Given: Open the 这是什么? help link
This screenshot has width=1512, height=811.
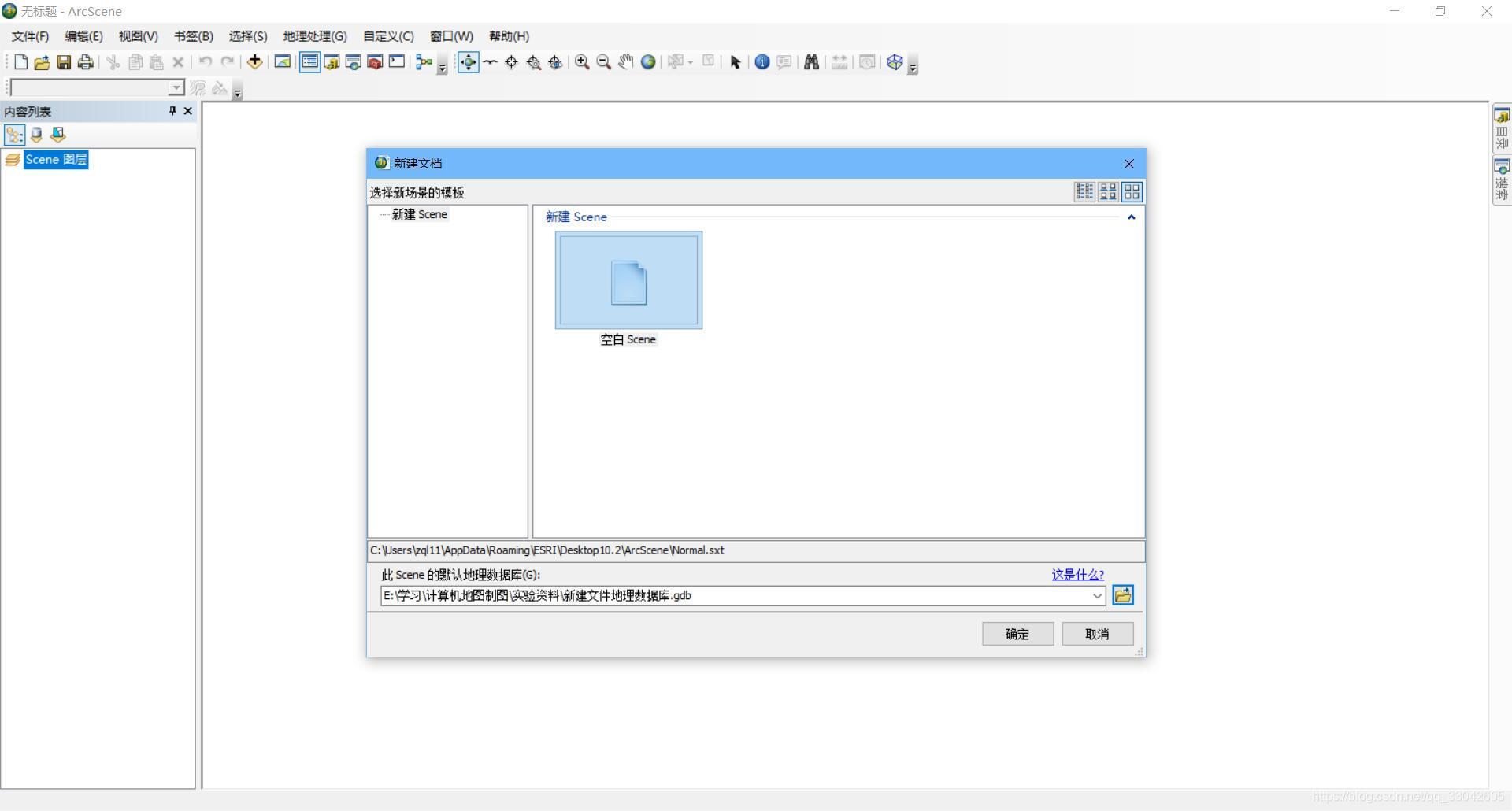Looking at the screenshot, I should coord(1078,575).
